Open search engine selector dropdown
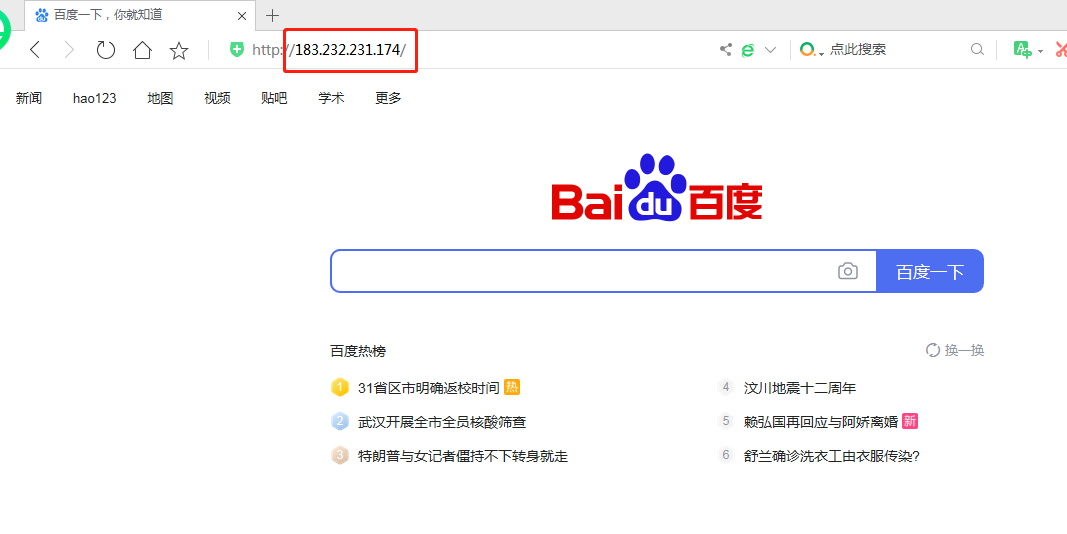The height and width of the screenshot is (534, 1067). click(811, 50)
